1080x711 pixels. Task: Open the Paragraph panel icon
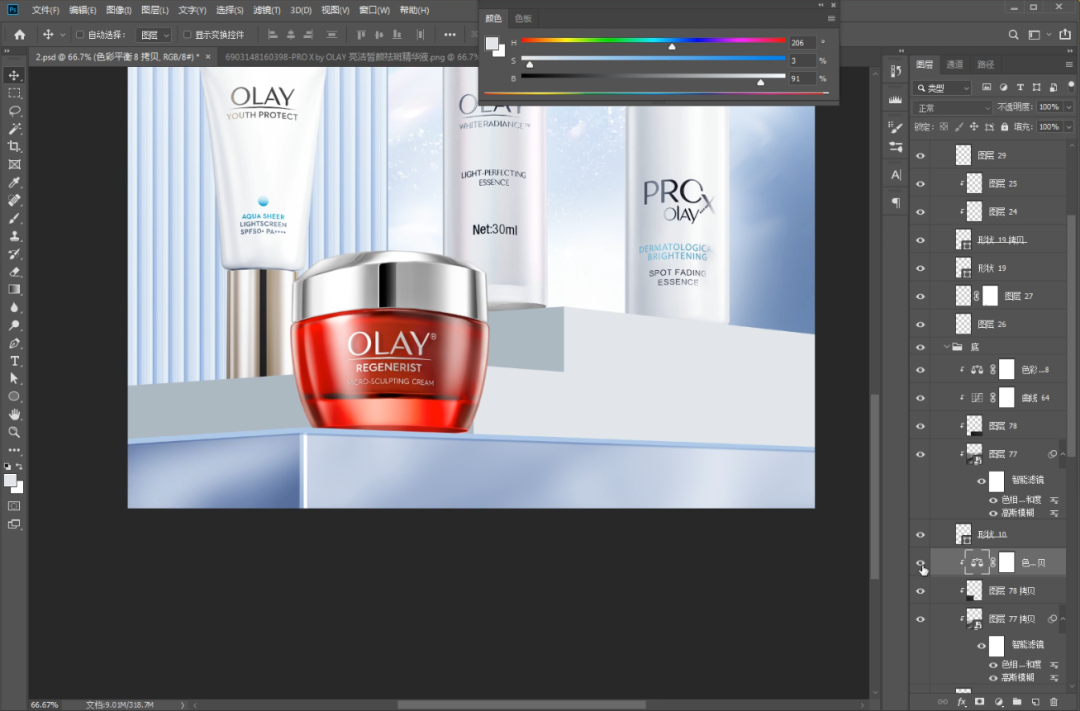[896, 203]
